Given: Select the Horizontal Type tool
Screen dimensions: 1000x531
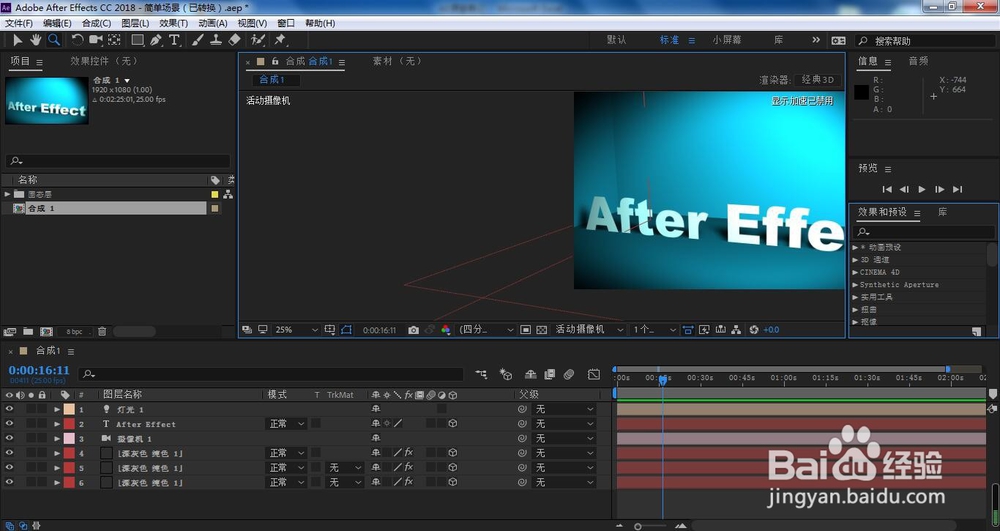Looking at the screenshot, I should click(x=173, y=40).
